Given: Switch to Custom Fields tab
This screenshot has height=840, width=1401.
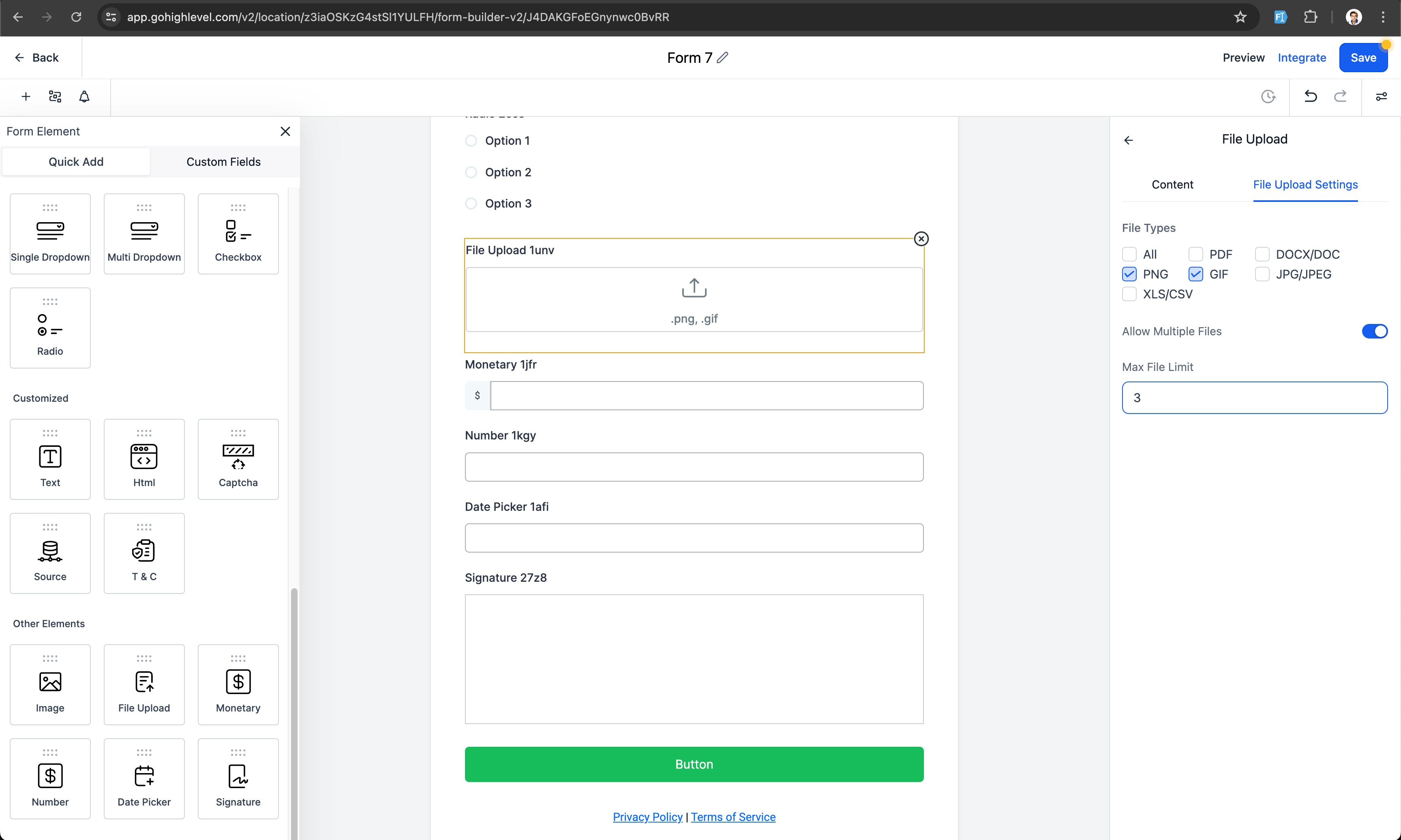Looking at the screenshot, I should click(x=223, y=162).
